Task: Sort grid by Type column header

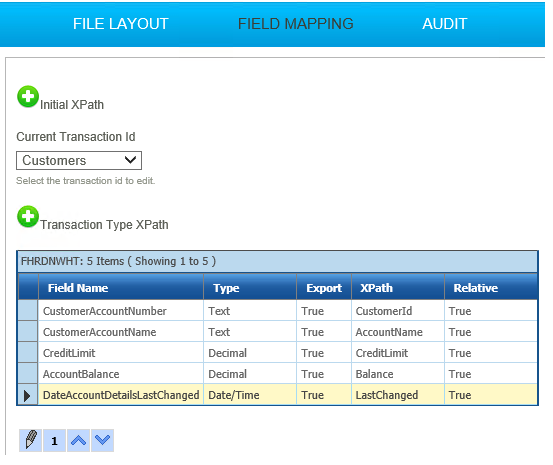Action: (250, 288)
